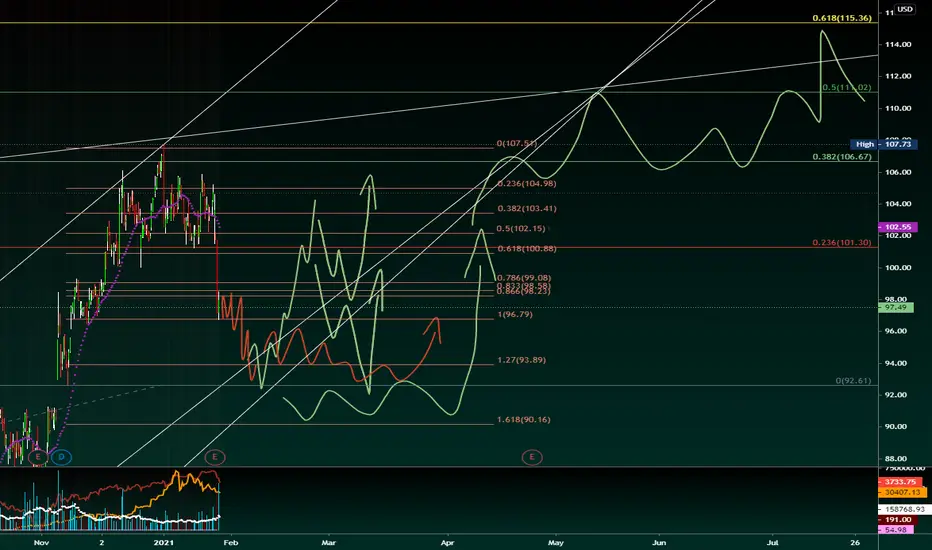Click the white 158768.93 volume value tag
The height and width of the screenshot is (550, 932).
tap(905, 510)
